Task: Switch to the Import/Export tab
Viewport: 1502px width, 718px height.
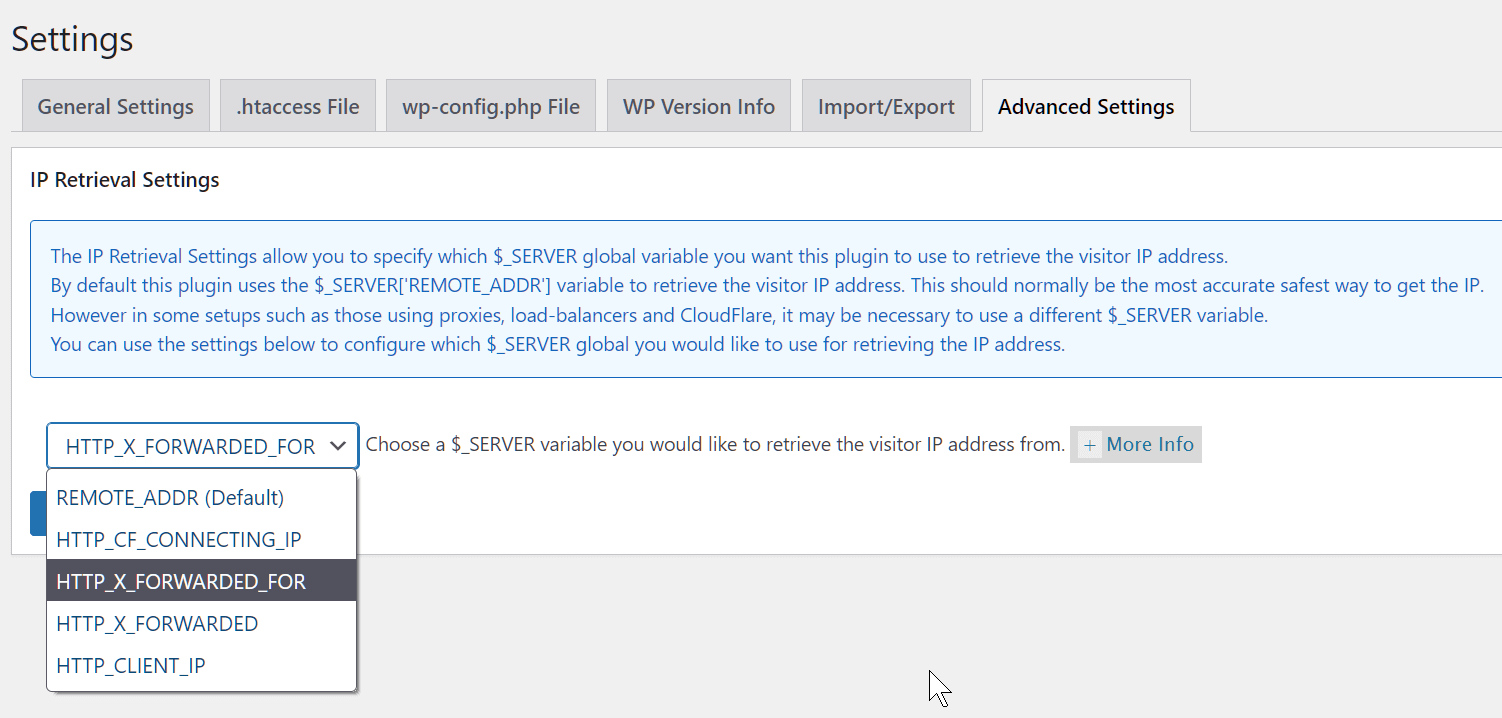Action: (886, 105)
